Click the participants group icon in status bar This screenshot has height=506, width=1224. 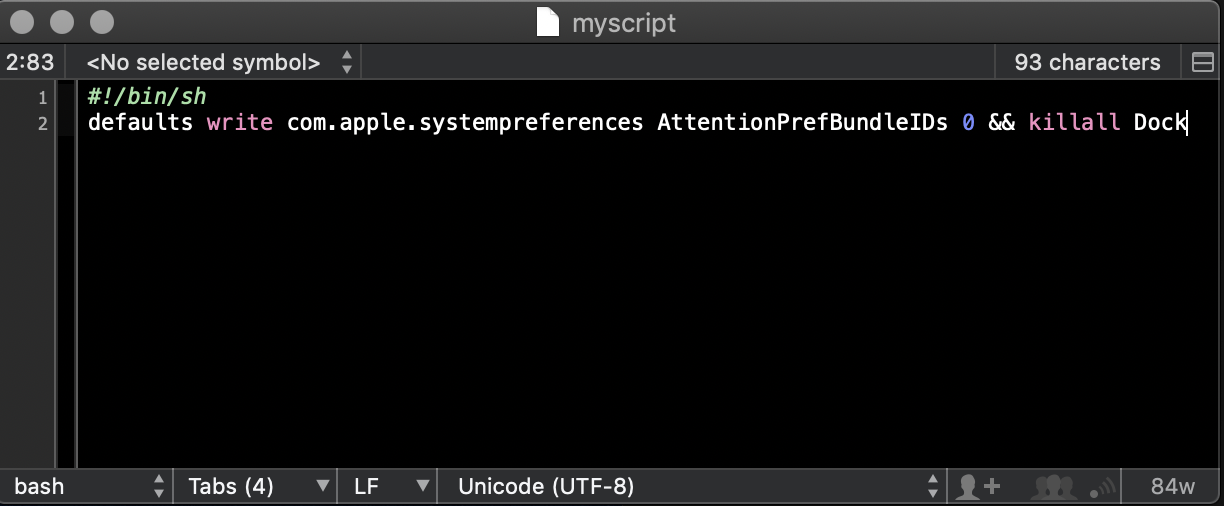1053,486
